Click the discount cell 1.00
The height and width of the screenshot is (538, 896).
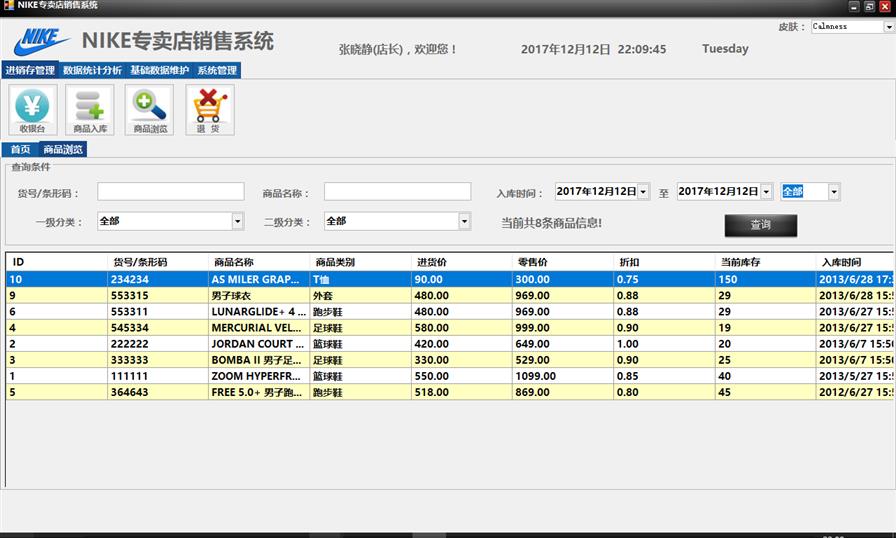click(x=664, y=344)
